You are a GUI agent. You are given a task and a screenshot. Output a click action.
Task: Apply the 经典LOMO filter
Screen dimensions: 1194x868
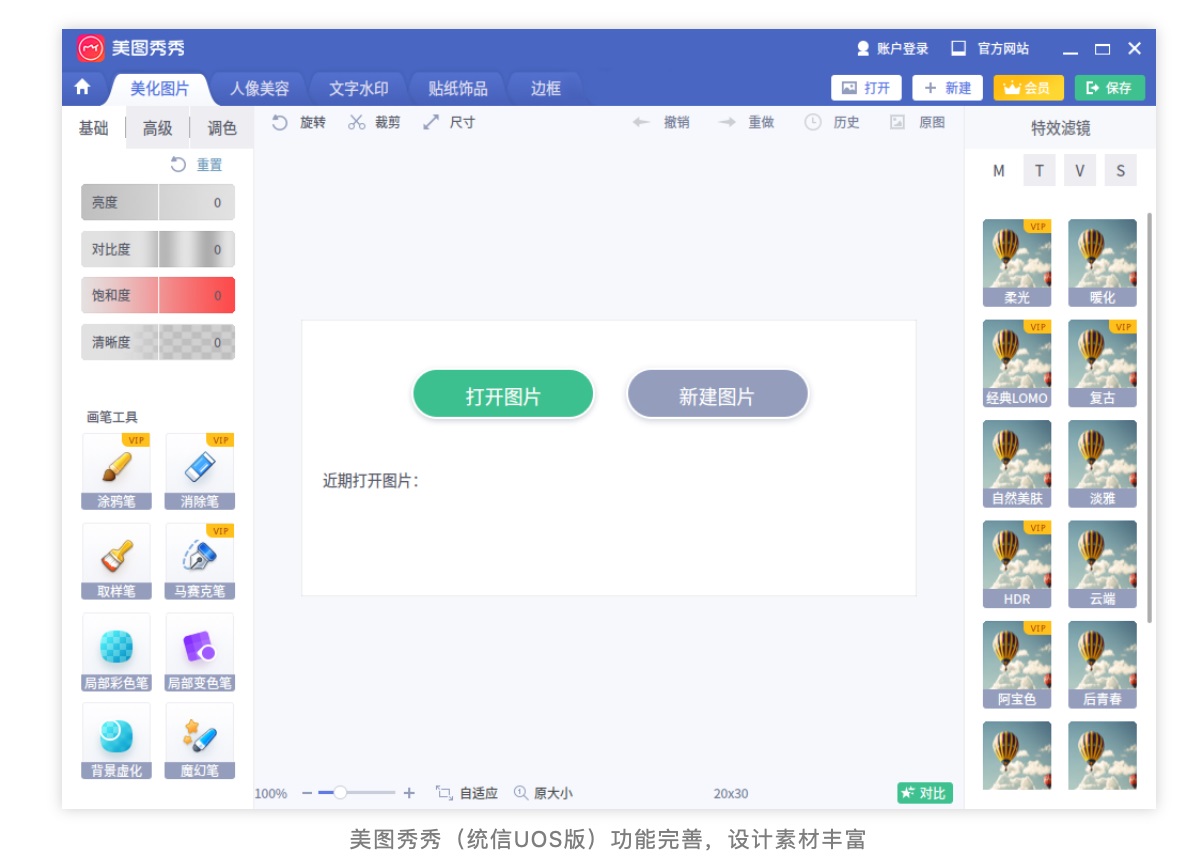(x=1017, y=363)
